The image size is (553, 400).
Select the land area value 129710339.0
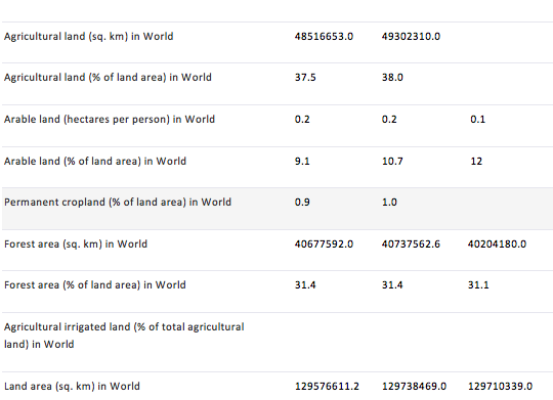(500, 386)
